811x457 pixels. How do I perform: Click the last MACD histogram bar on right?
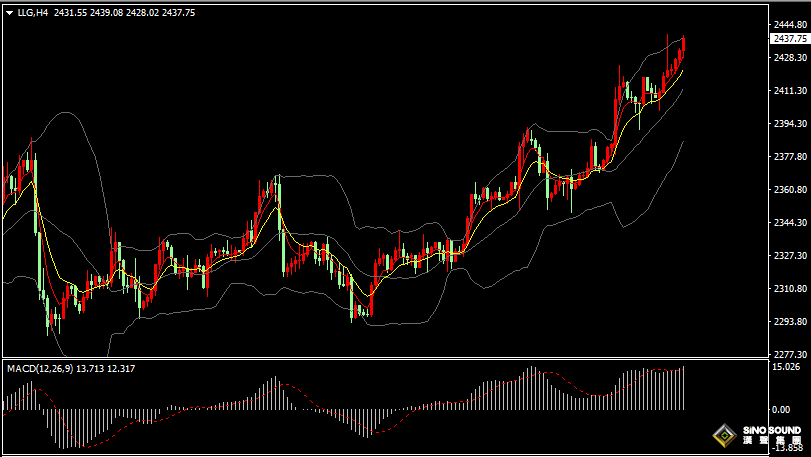tap(683, 388)
